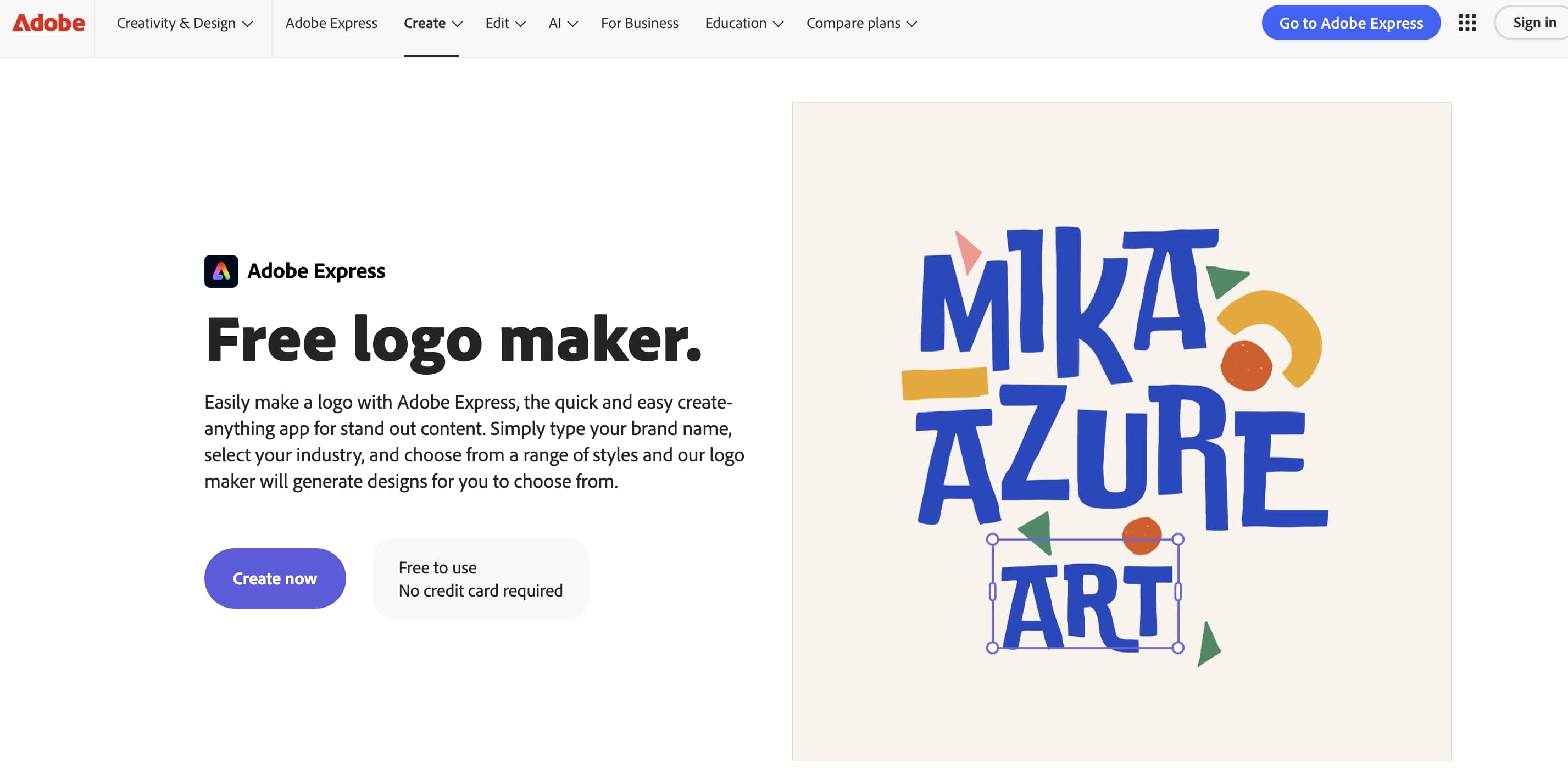The height and width of the screenshot is (780, 1568).
Task: Go to the Adobe Express nav link
Action: coord(331,23)
